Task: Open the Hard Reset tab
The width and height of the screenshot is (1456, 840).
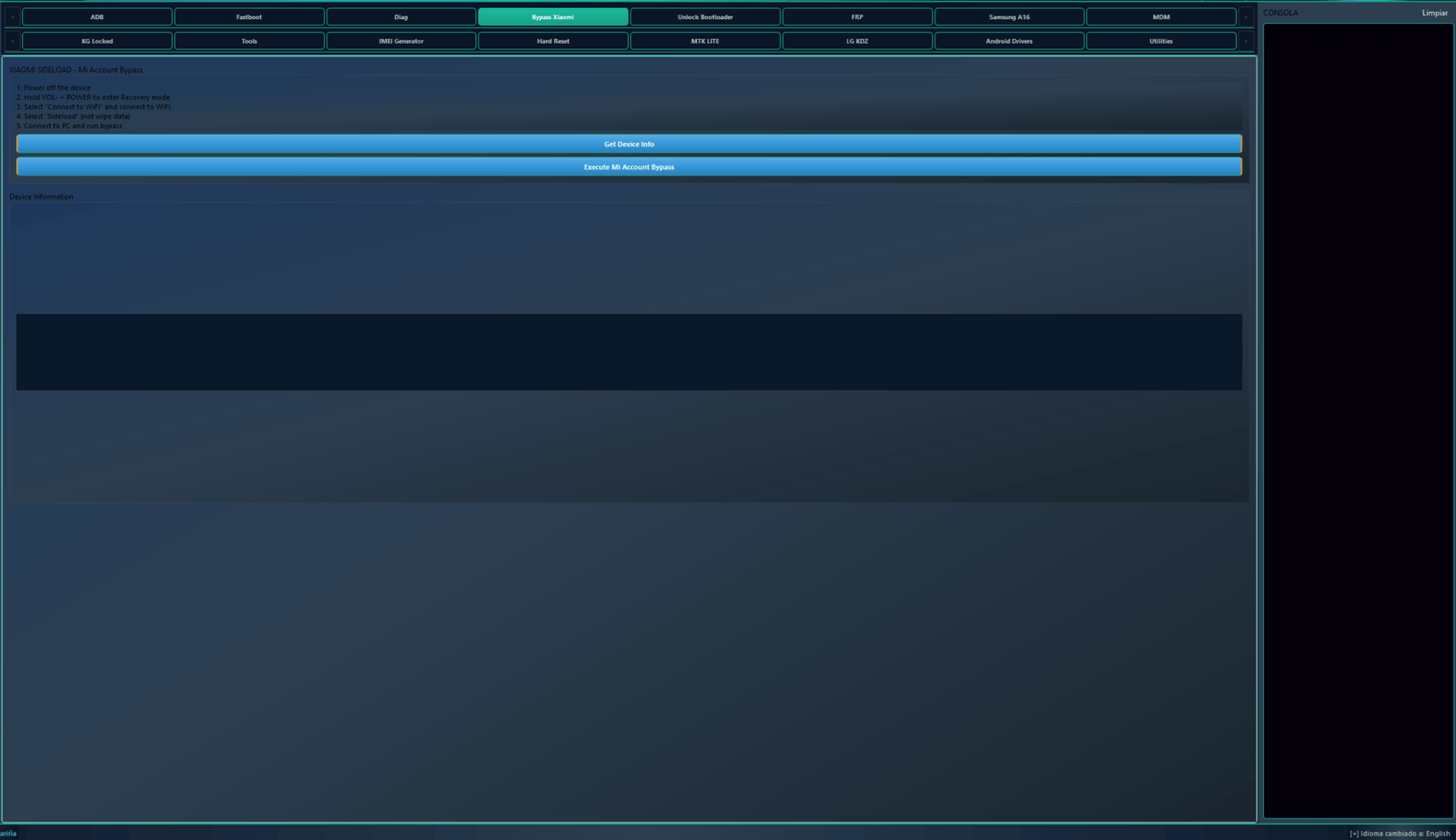Action: [x=552, y=41]
